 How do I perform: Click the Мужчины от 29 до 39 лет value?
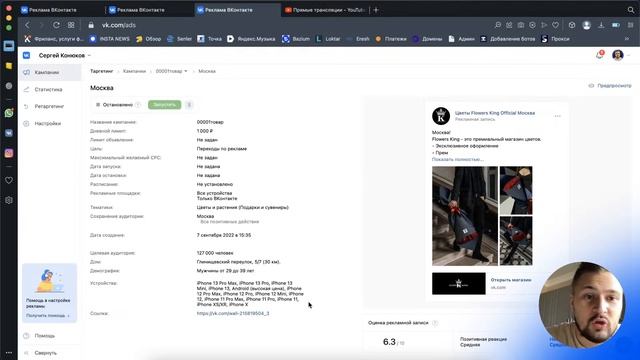tap(225, 271)
